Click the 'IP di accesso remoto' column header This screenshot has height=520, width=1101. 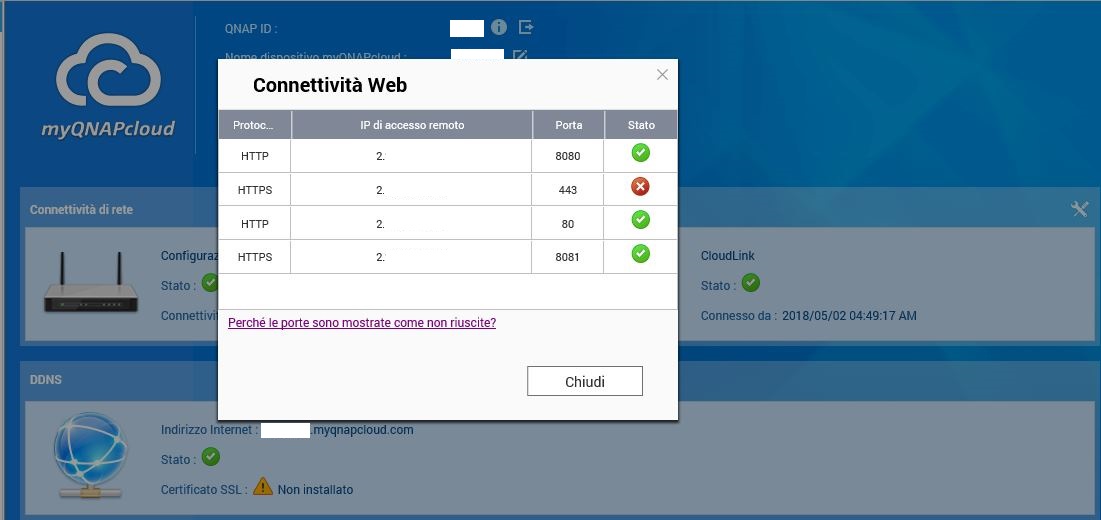(x=412, y=125)
